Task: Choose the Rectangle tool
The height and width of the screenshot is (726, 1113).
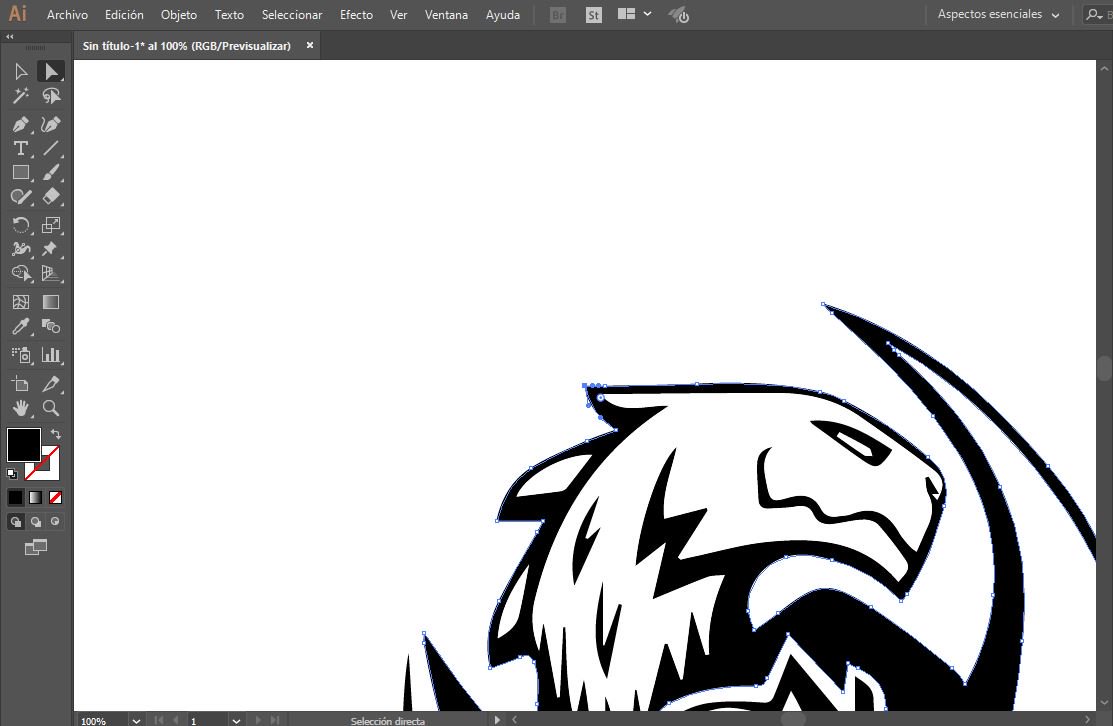Action: [x=20, y=172]
